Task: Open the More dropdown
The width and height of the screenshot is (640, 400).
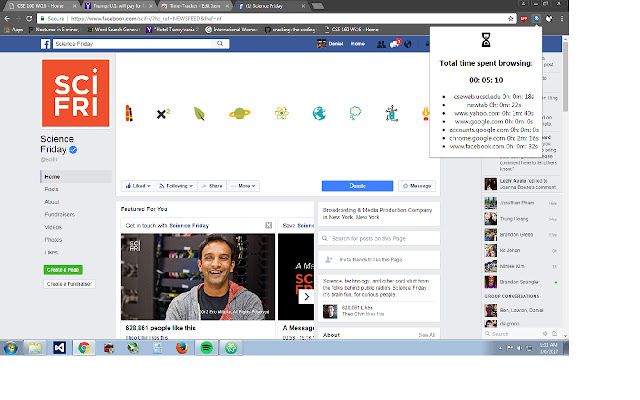Action: pyautogui.click(x=243, y=186)
